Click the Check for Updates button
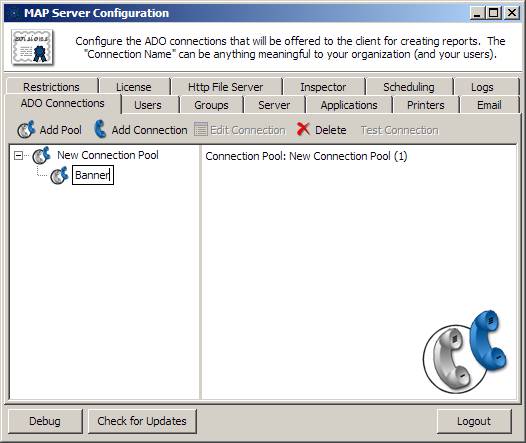This screenshot has height=443, width=526. click(142, 421)
